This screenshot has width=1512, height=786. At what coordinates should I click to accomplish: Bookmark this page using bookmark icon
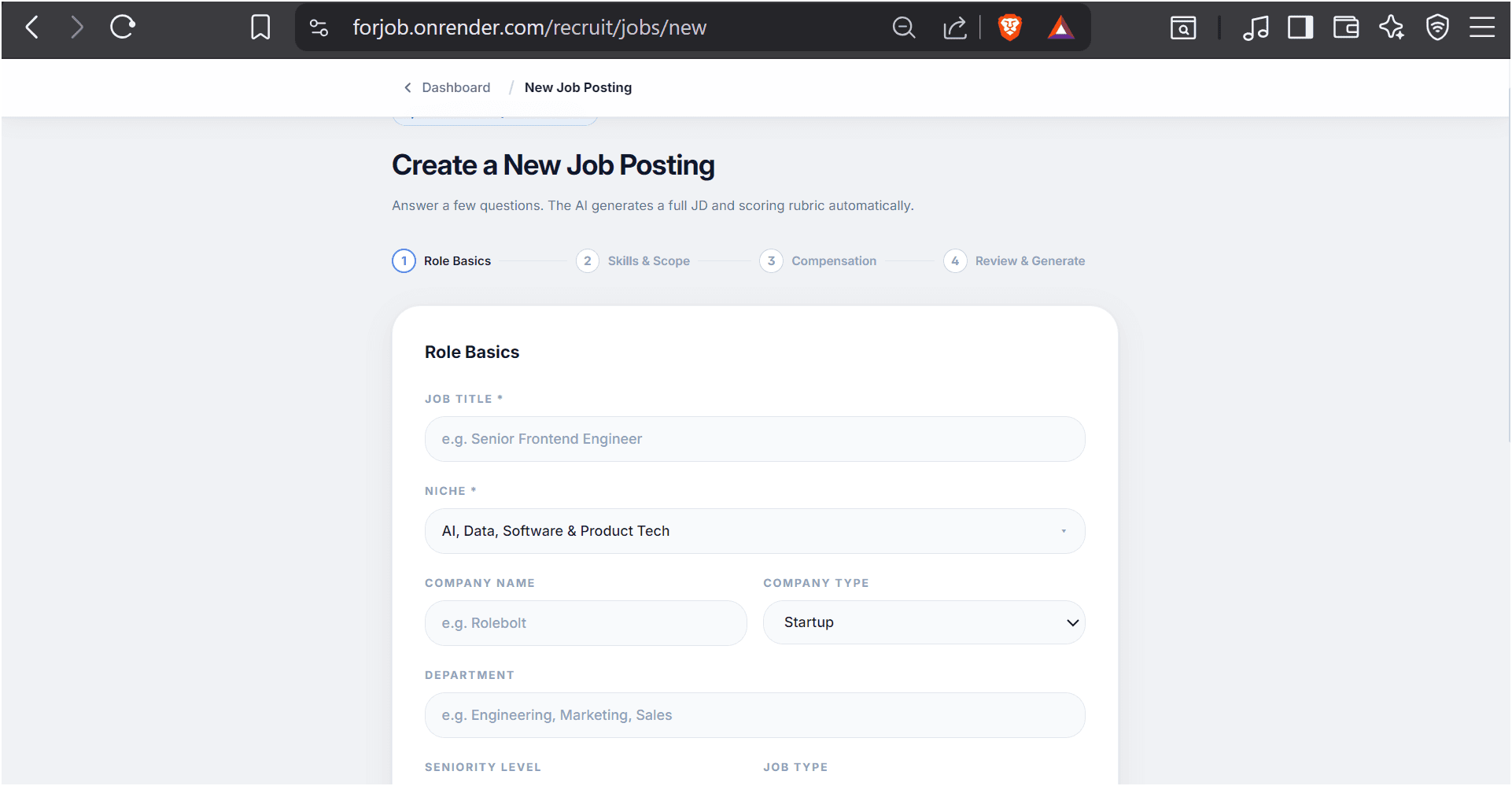[260, 28]
